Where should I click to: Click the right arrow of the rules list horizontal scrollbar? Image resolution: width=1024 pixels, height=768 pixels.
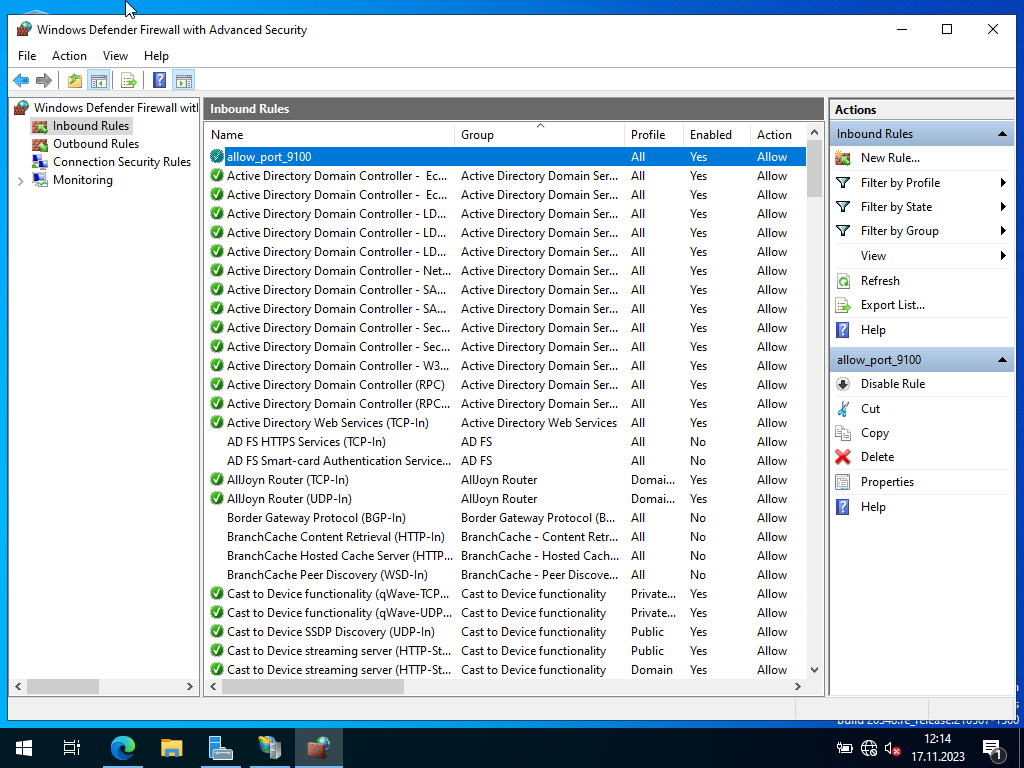[x=797, y=686]
